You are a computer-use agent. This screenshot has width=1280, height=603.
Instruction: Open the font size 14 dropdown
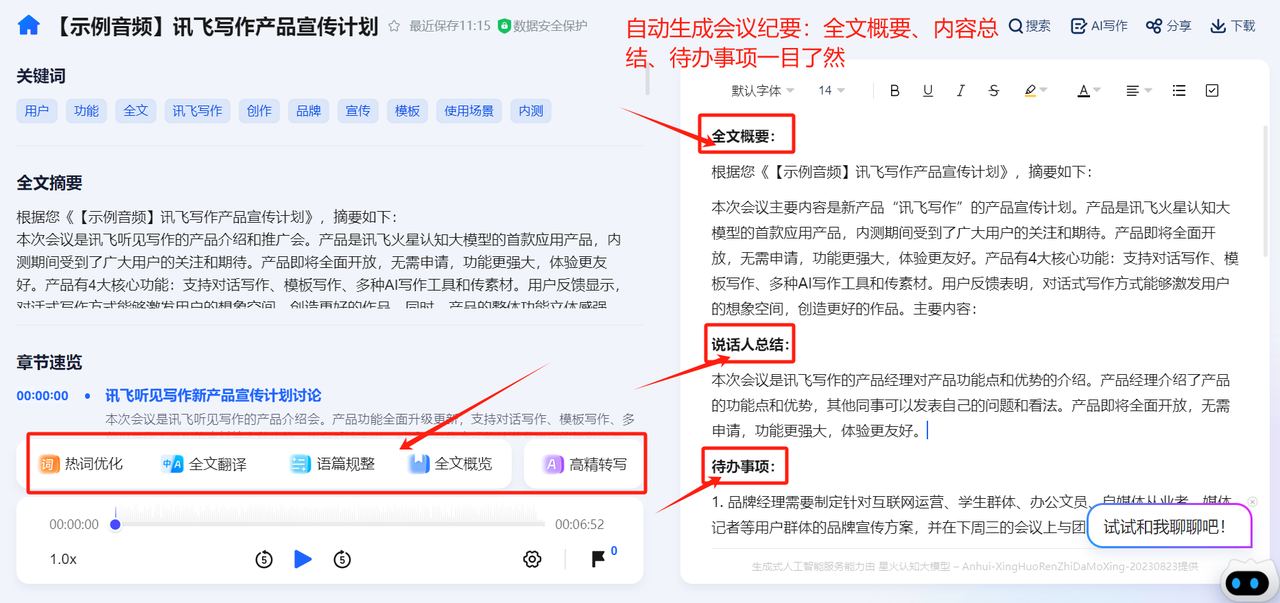[x=831, y=91]
